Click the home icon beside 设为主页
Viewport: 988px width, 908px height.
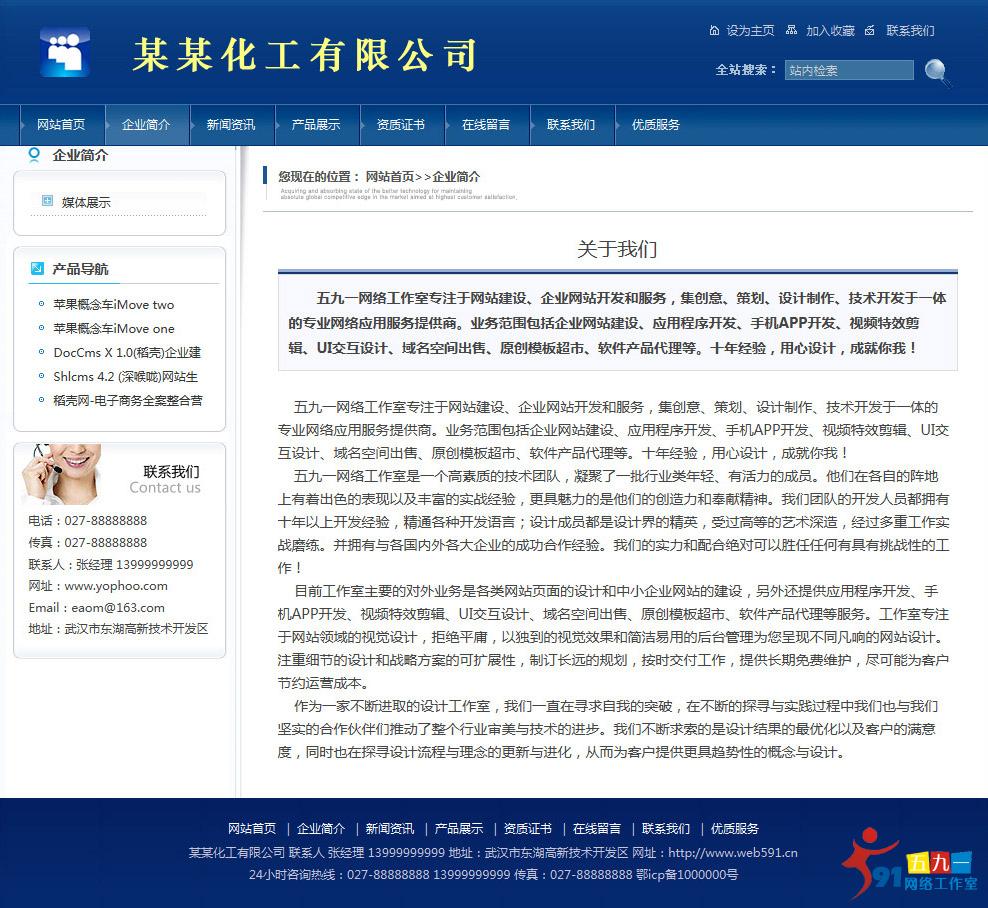(x=714, y=31)
